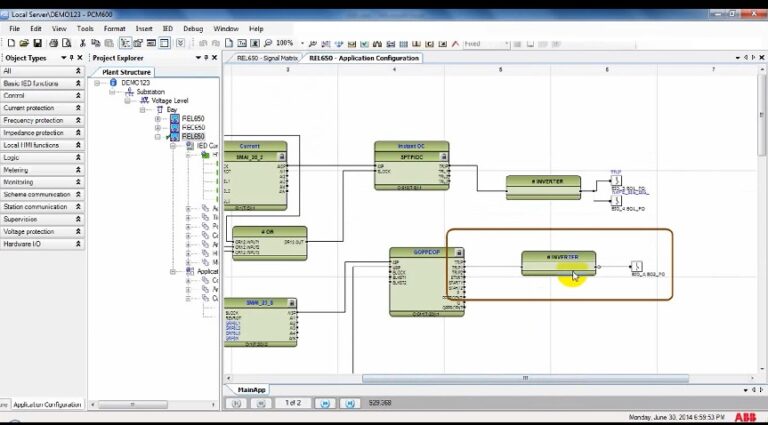Select the INVERTER block in highlighted area

[558, 263]
